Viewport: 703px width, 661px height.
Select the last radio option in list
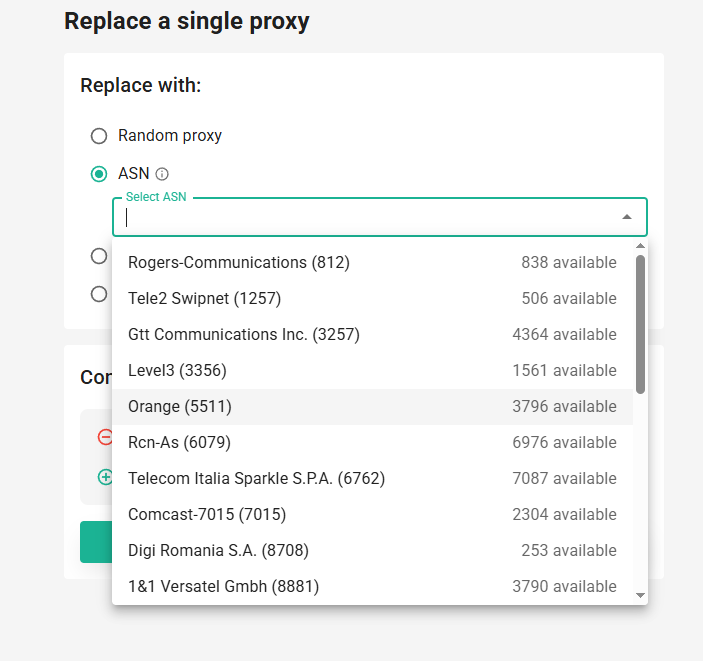pos(99,295)
